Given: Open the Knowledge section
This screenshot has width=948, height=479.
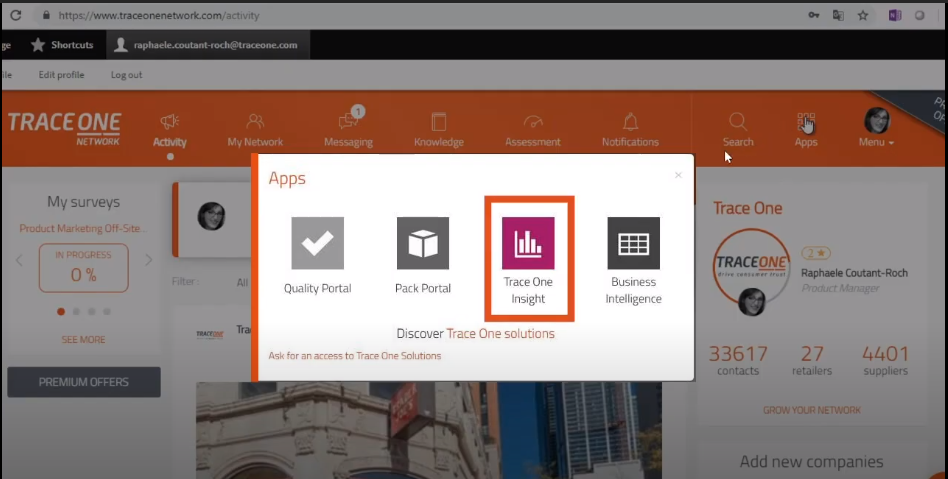Looking at the screenshot, I should pyautogui.click(x=439, y=131).
